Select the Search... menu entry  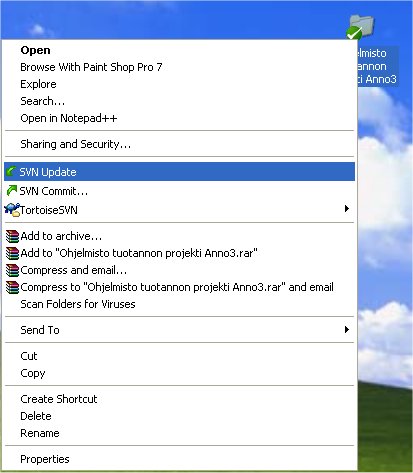[179, 101]
